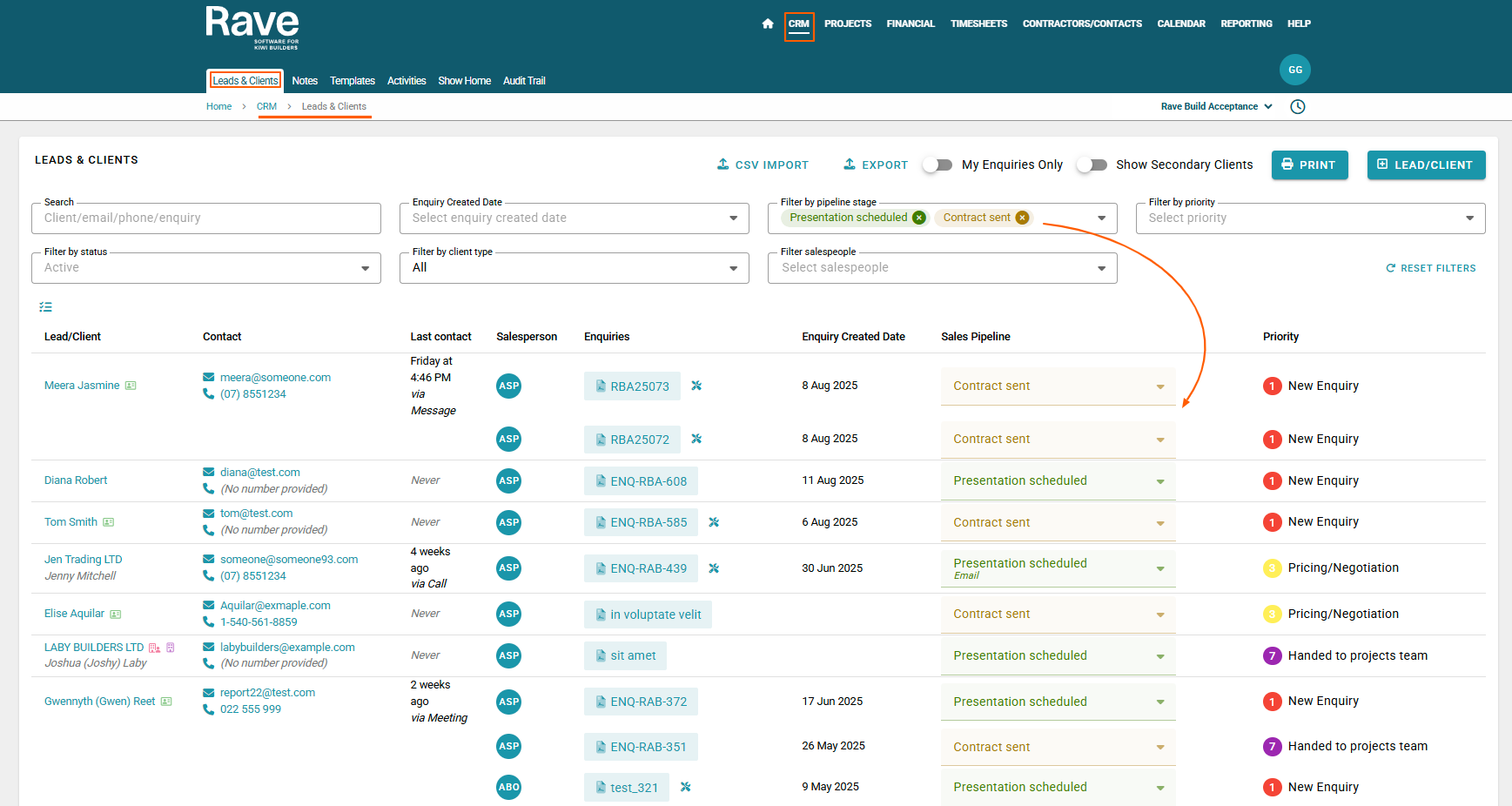Open the PROJECTS top menu
This screenshot has width=1512, height=806.
(x=848, y=24)
